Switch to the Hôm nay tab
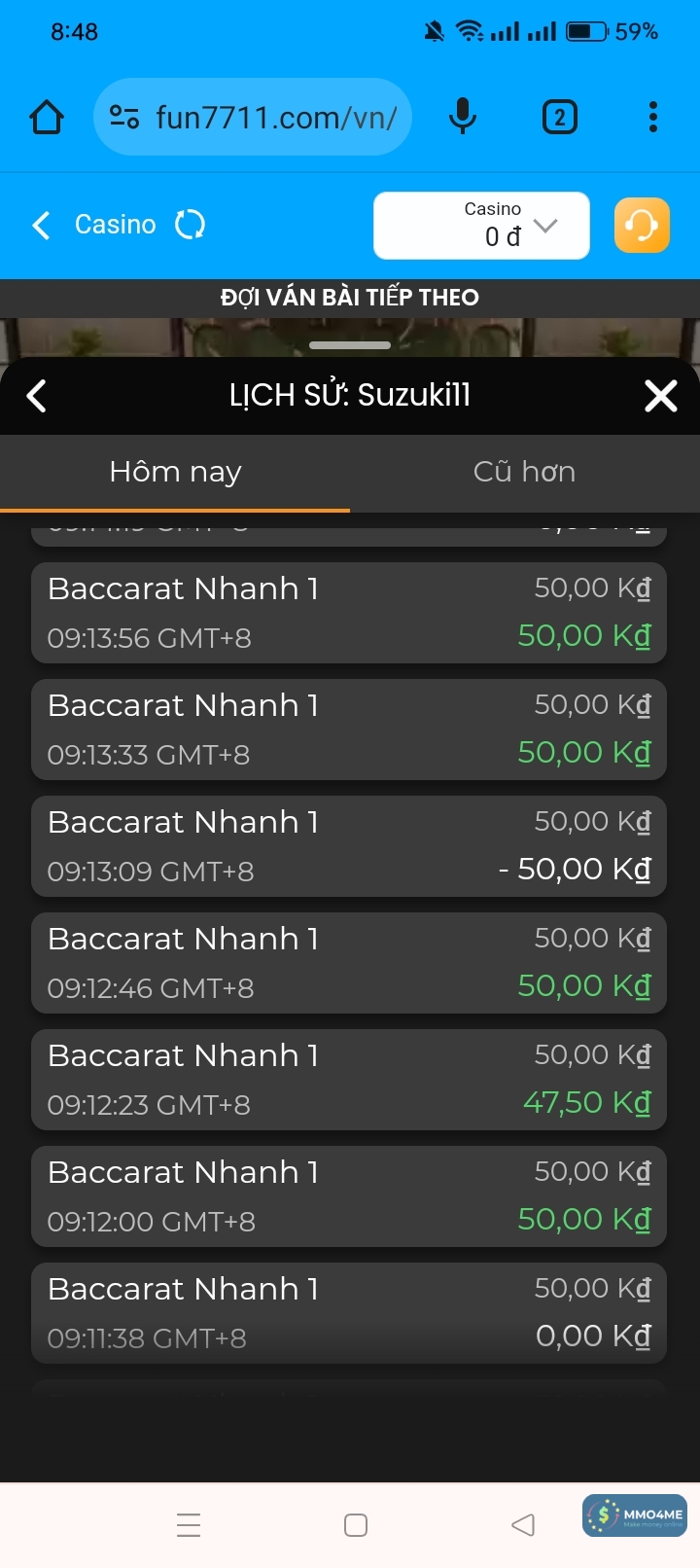The width and height of the screenshot is (700, 1568). coord(175,472)
